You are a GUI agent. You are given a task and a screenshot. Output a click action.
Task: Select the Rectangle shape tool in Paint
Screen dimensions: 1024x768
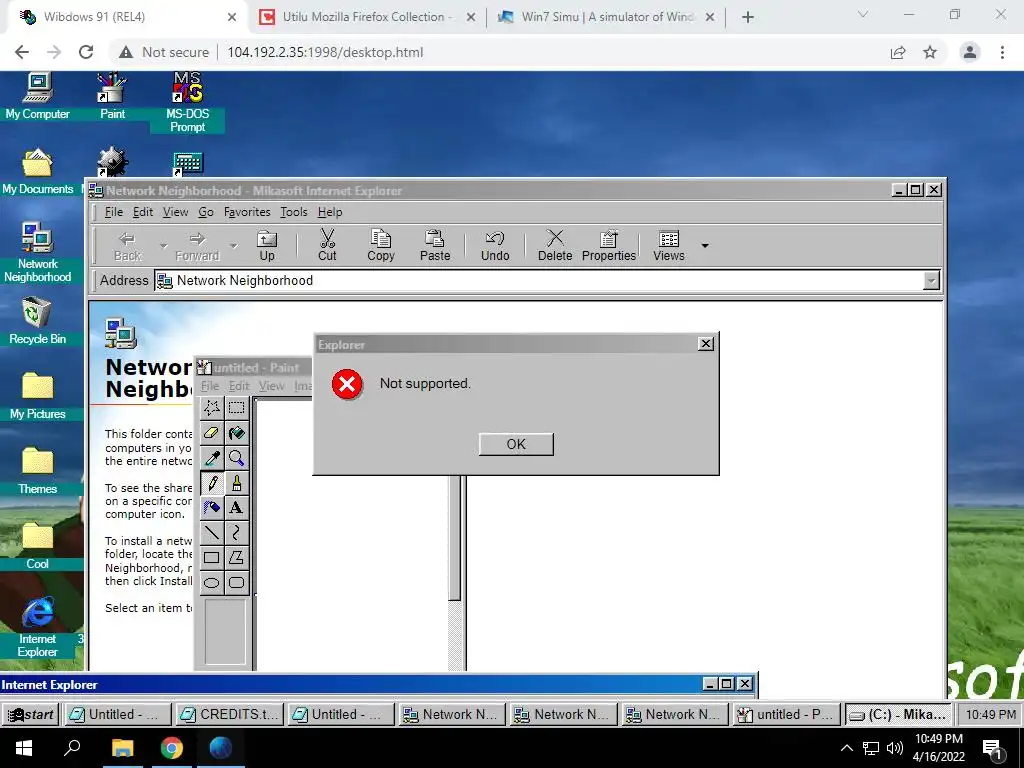pyautogui.click(x=212, y=558)
